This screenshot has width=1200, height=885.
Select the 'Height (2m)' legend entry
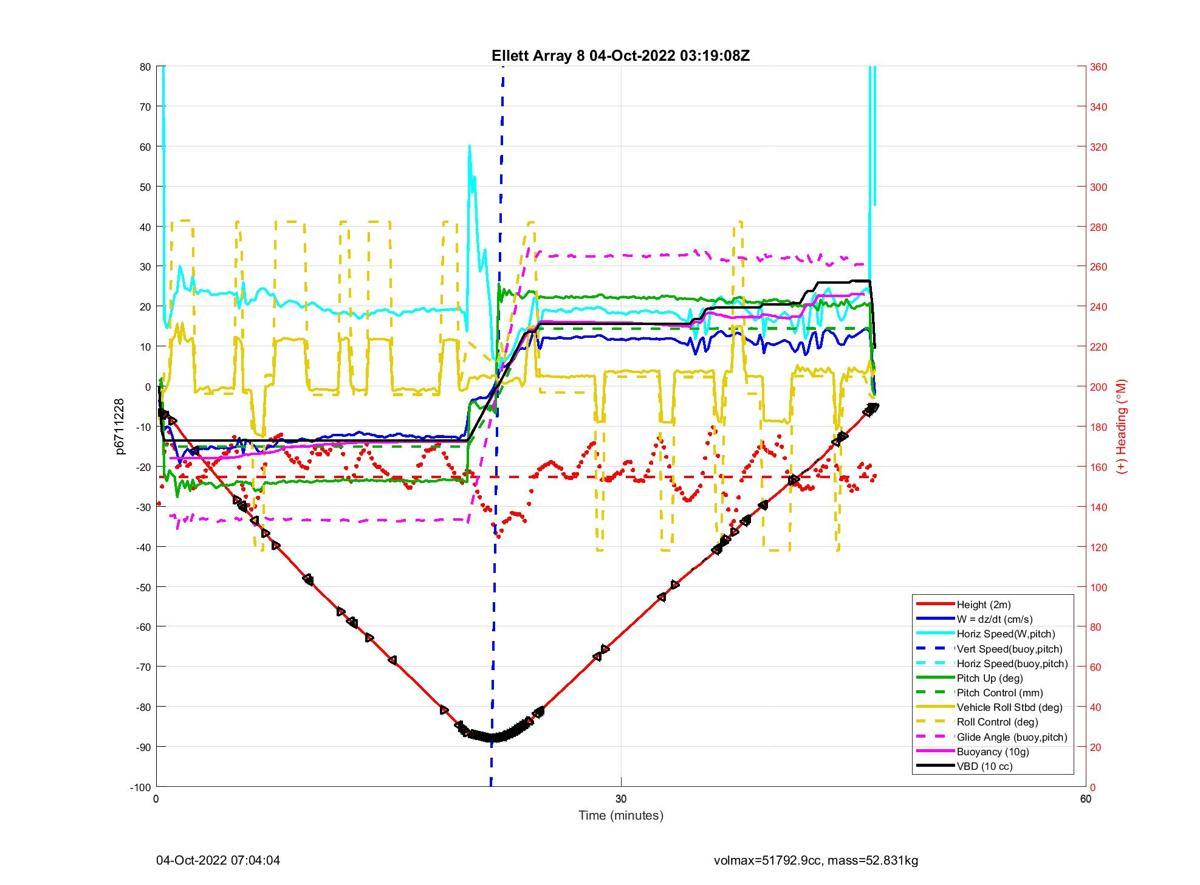[984, 604]
